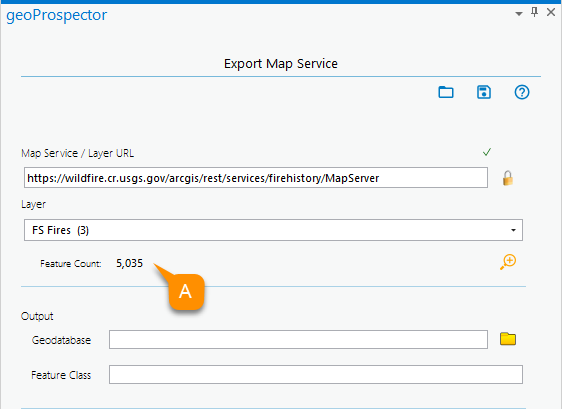Click the geoProspector pane title
The height and width of the screenshot is (409, 562).
[x=57, y=15]
